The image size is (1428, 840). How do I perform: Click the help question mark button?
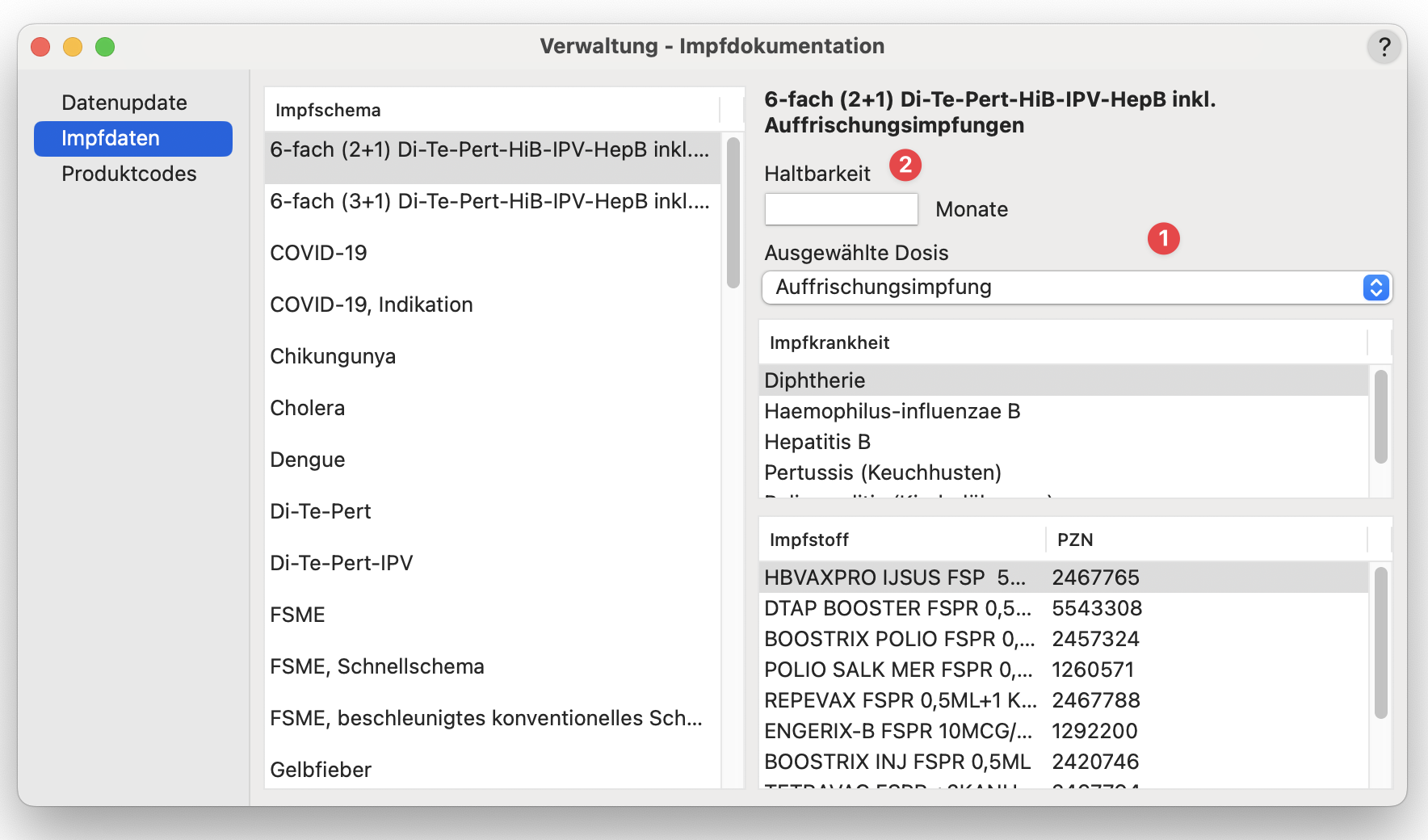coord(1384,47)
